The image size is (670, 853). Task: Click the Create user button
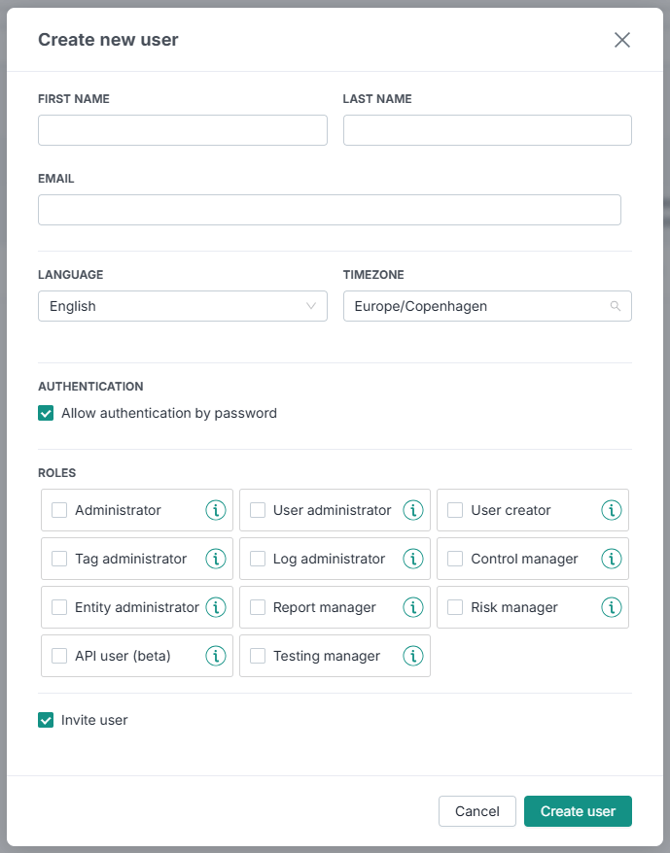point(578,811)
